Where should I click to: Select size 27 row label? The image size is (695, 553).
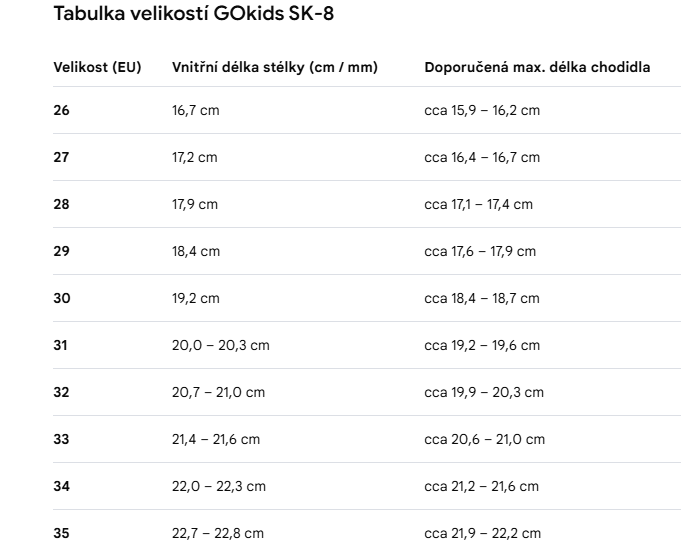pyautogui.click(x=61, y=157)
